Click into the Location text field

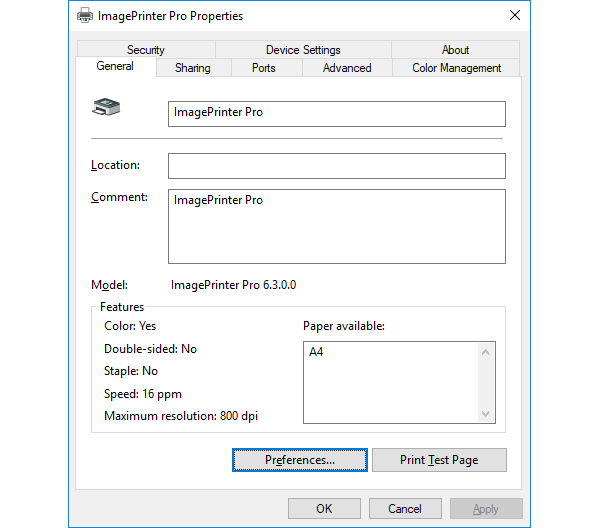[337, 166]
